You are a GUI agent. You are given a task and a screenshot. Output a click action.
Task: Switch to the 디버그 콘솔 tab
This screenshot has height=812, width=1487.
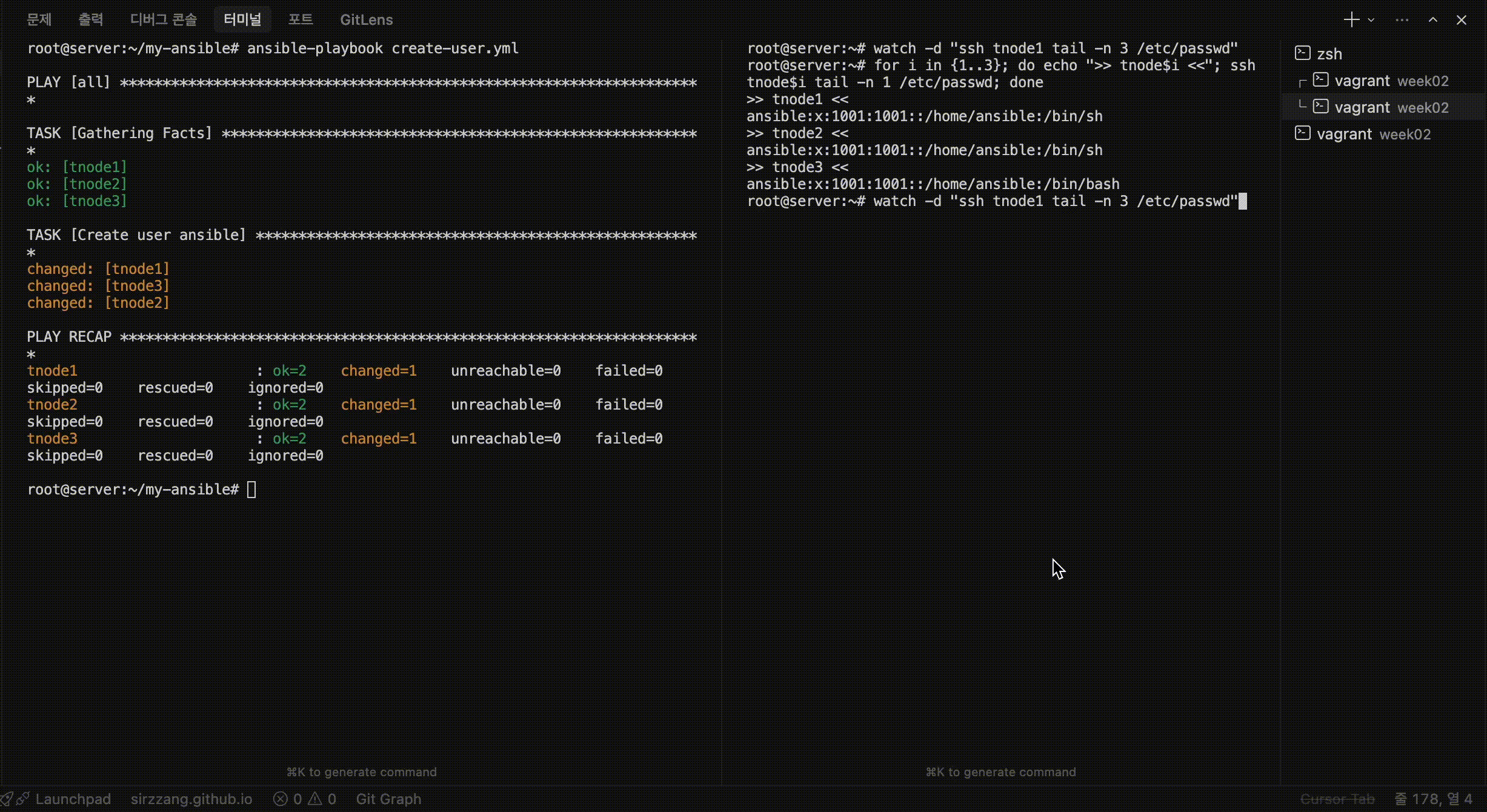(163, 19)
